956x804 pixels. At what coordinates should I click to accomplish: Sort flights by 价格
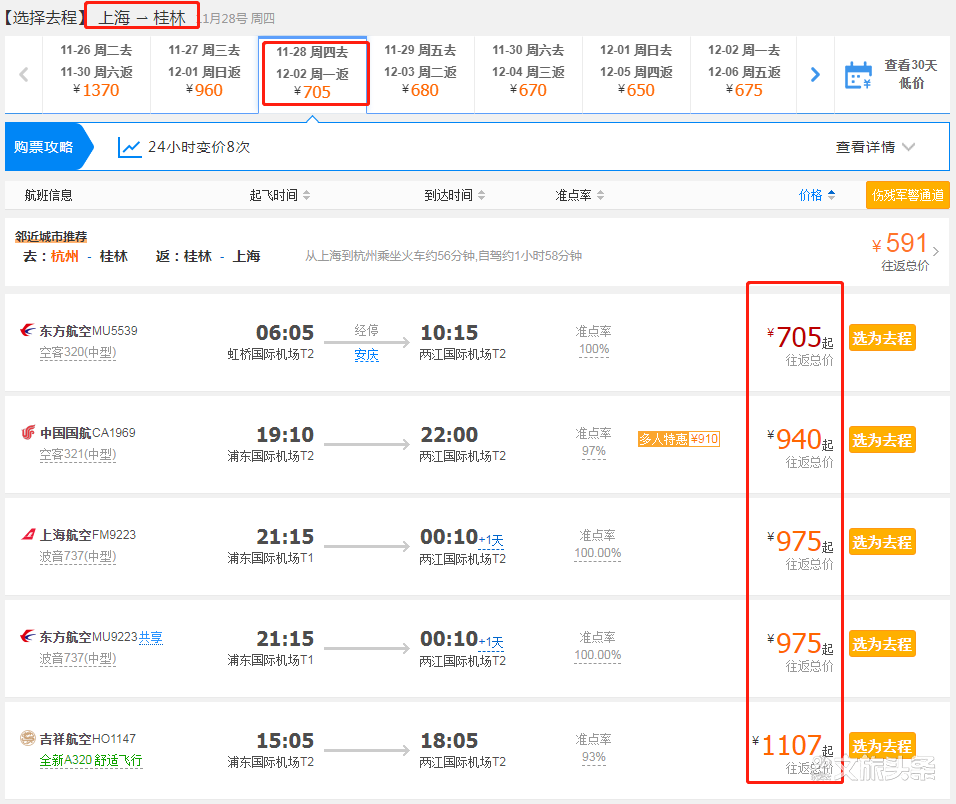817,195
